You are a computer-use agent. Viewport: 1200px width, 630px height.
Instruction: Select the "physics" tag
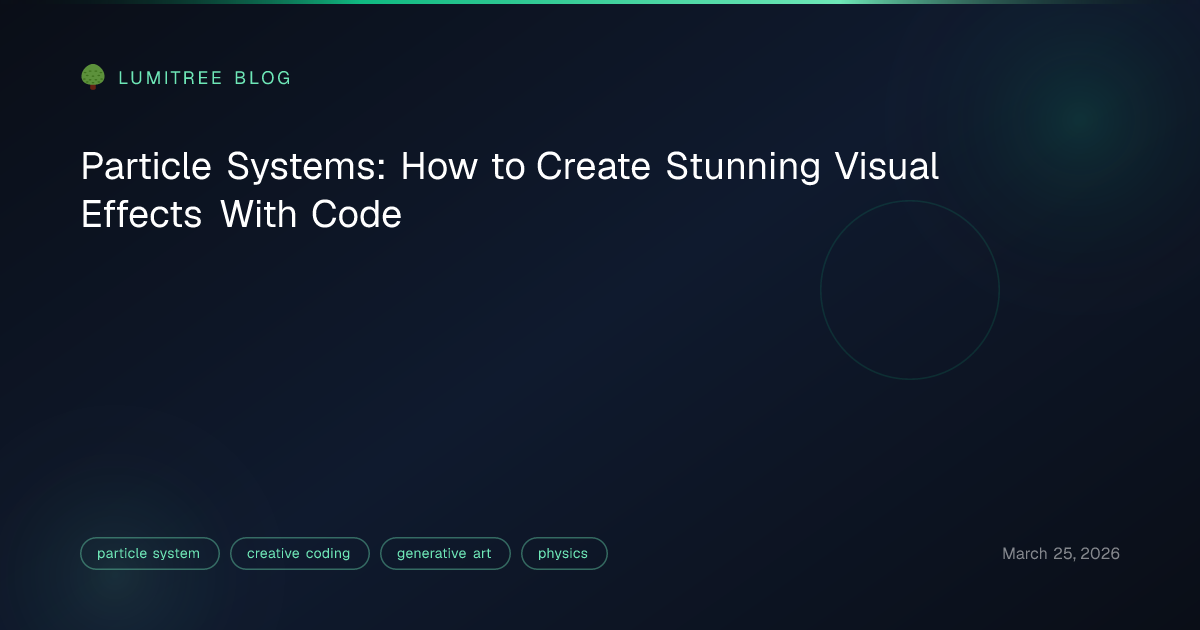(x=564, y=553)
